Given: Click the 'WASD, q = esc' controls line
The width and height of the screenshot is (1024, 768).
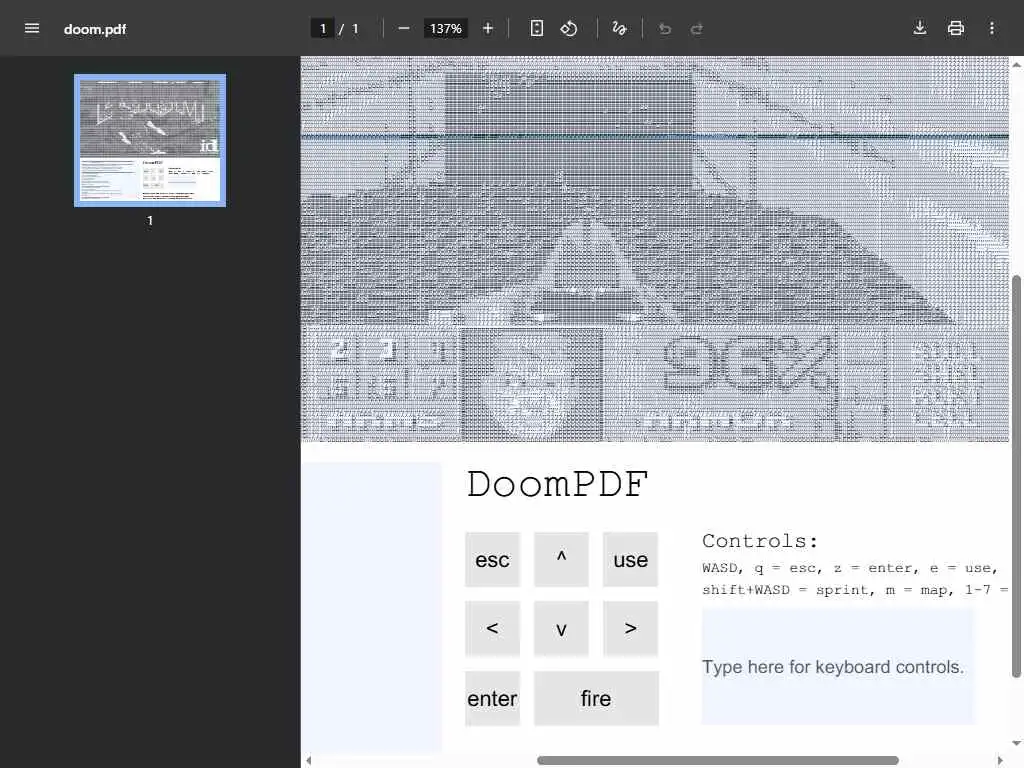Looking at the screenshot, I should pyautogui.click(x=850, y=568).
